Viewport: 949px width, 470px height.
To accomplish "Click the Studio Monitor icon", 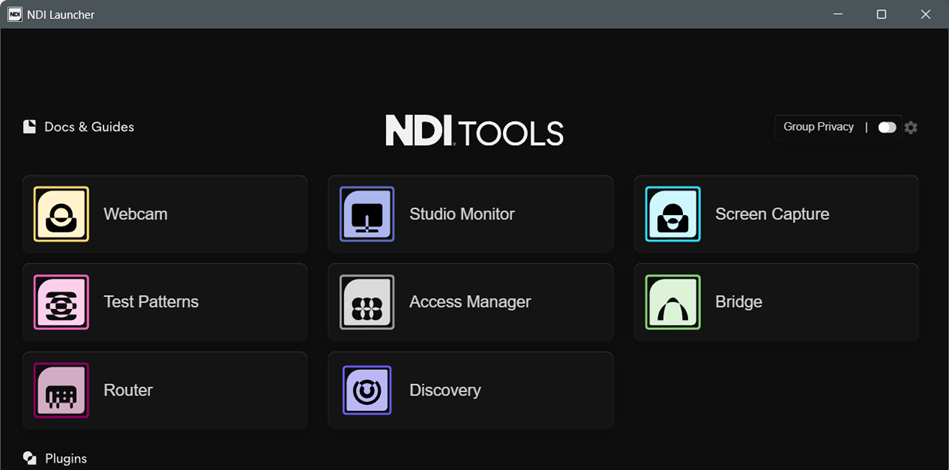I will pos(367,214).
